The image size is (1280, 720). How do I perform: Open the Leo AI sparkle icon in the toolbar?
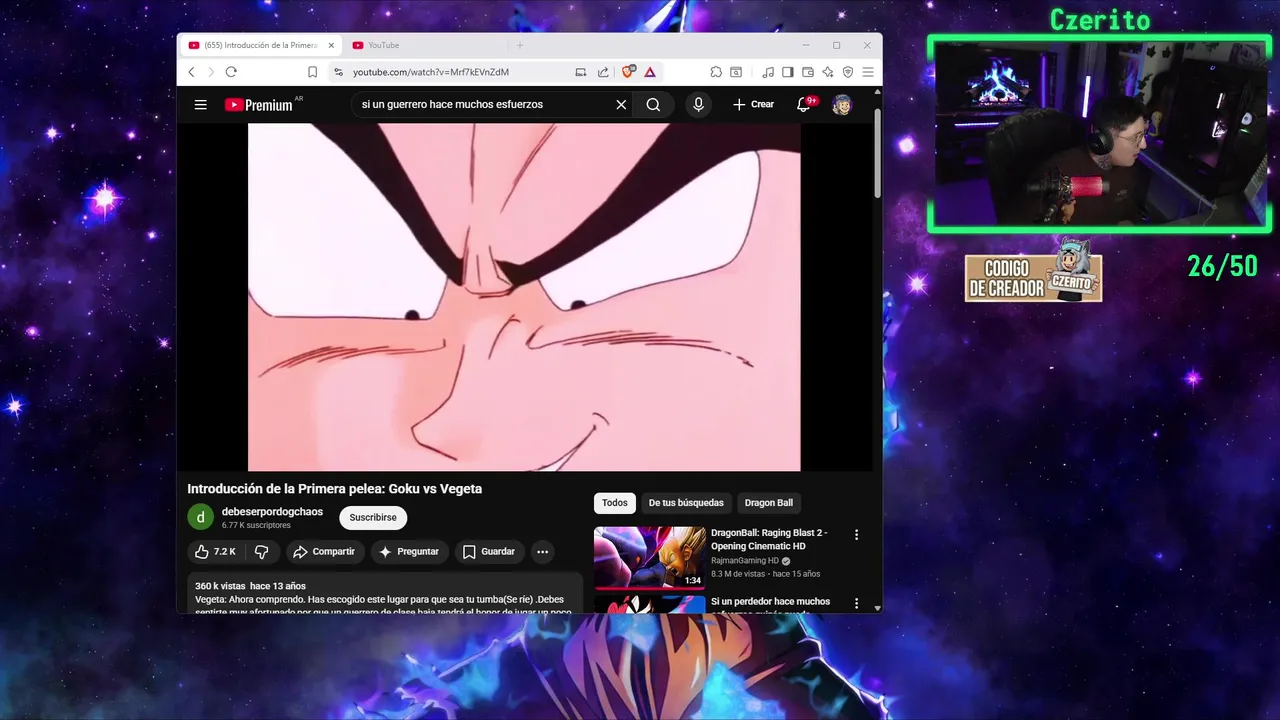[x=828, y=72]
